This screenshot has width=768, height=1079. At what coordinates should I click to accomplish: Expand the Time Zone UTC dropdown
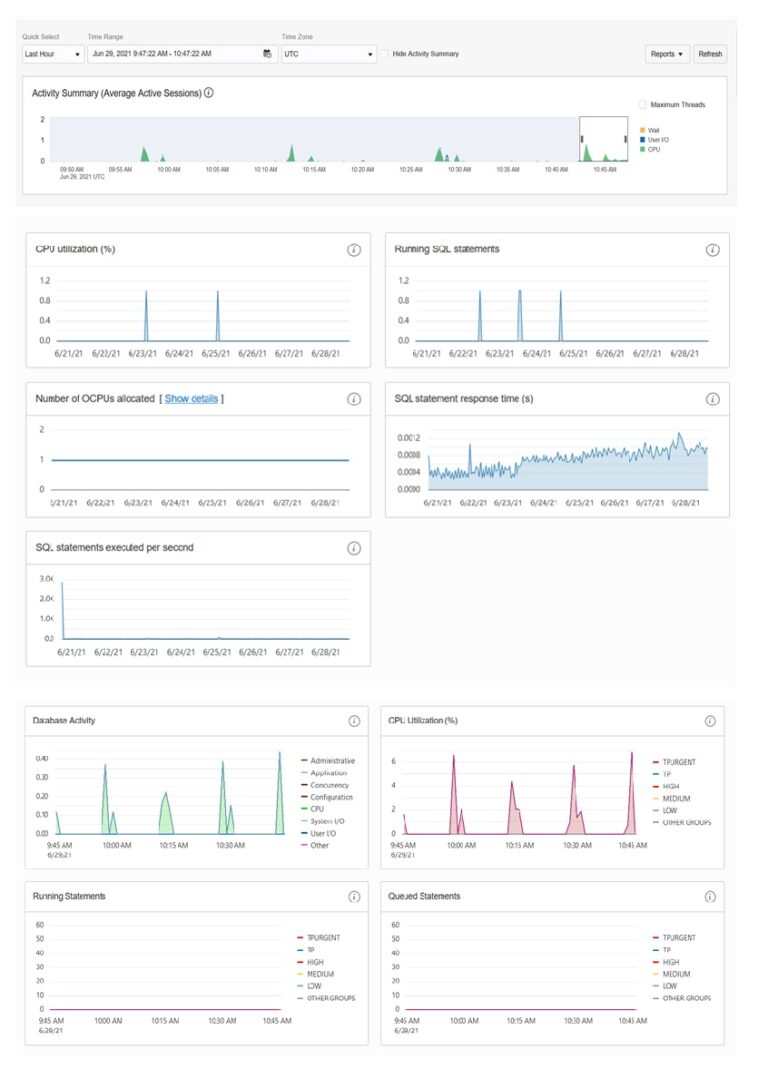[x=327, y=54]
